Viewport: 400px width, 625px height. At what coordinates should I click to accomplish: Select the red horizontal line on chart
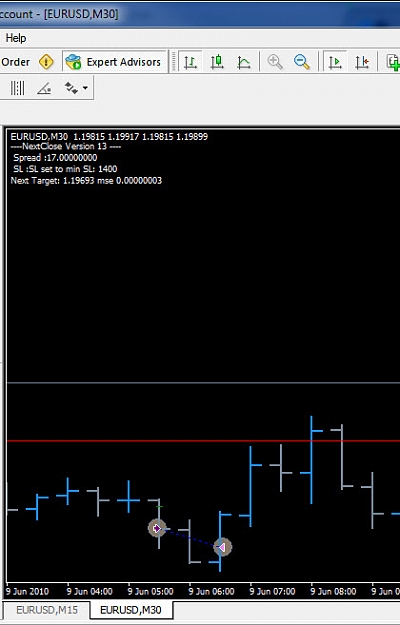pyautogui.click(x=203, y=441)
